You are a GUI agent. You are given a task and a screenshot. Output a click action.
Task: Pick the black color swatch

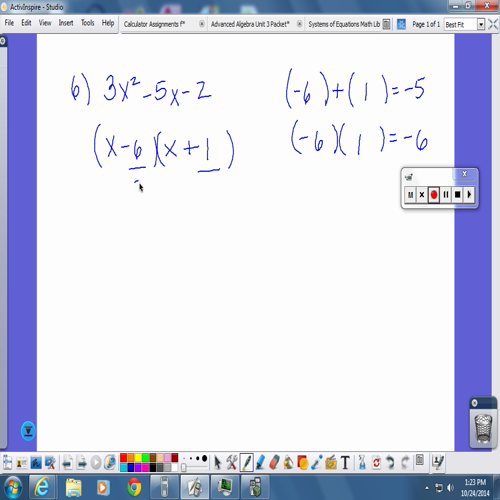153,467
